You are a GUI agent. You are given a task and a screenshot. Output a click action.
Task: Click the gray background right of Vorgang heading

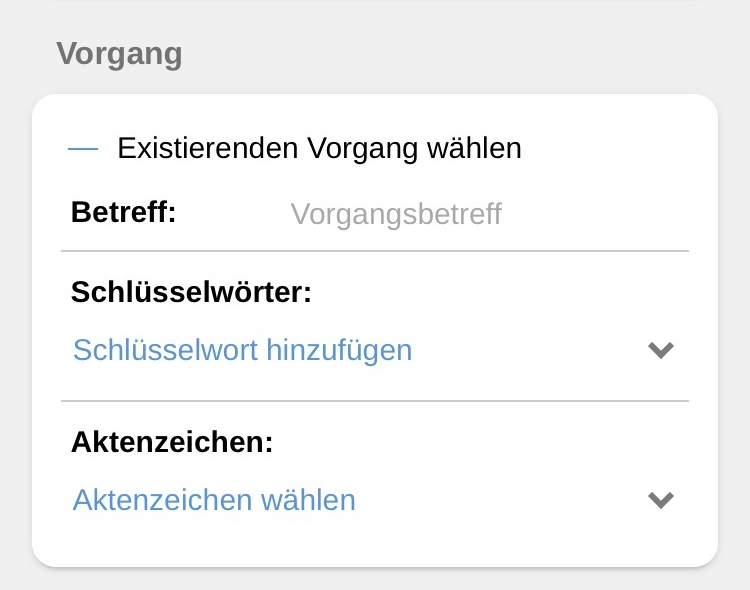[450, 53]
